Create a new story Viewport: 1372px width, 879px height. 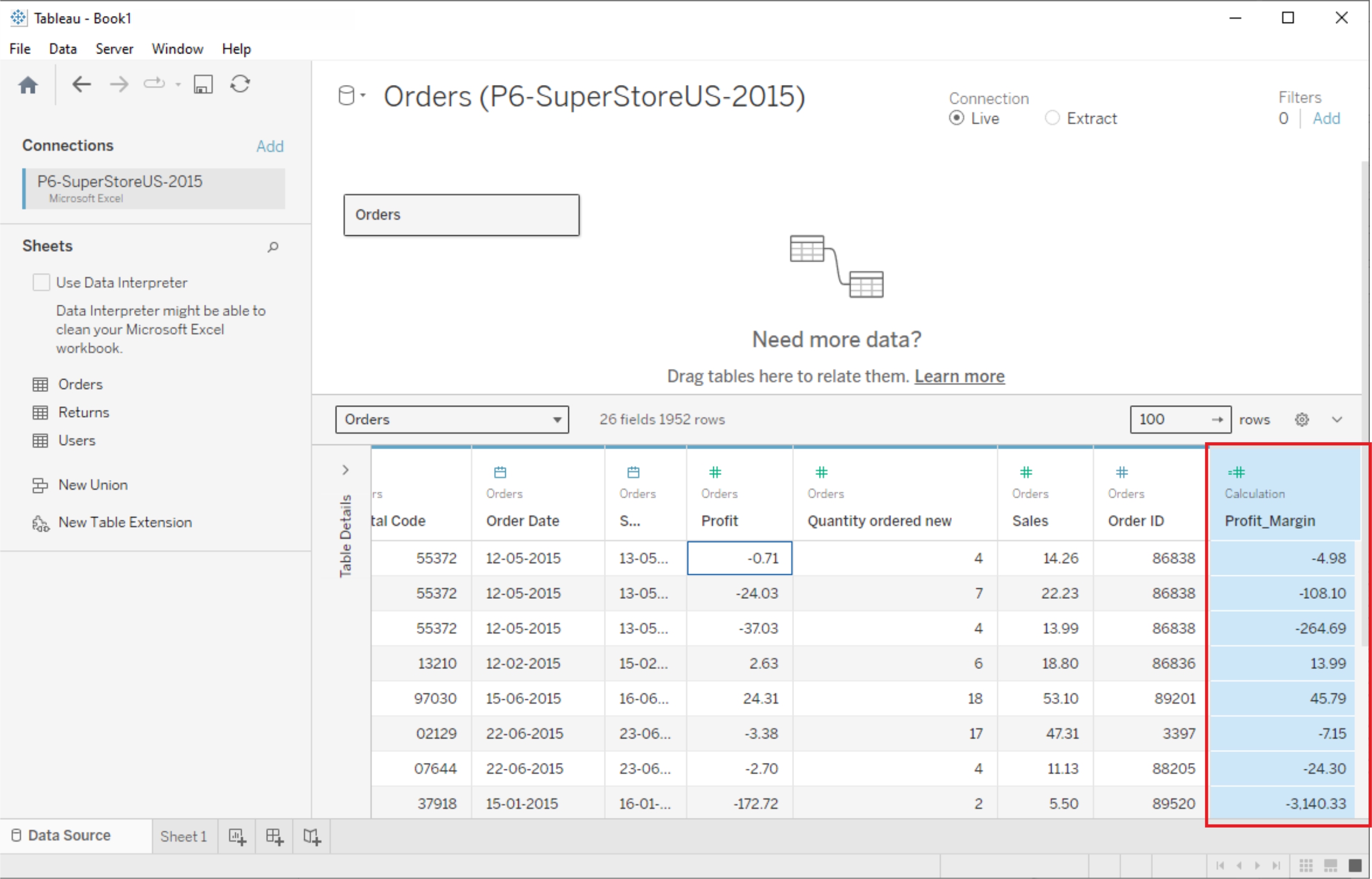coord(312,837)
